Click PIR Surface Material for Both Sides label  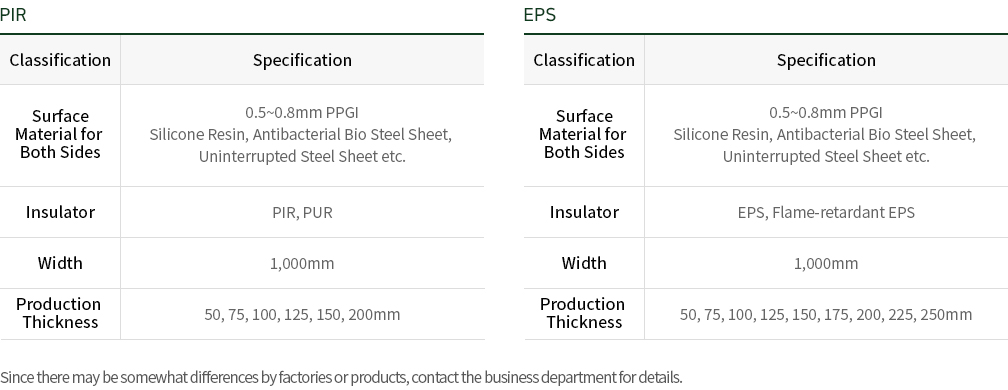[60, 134]
